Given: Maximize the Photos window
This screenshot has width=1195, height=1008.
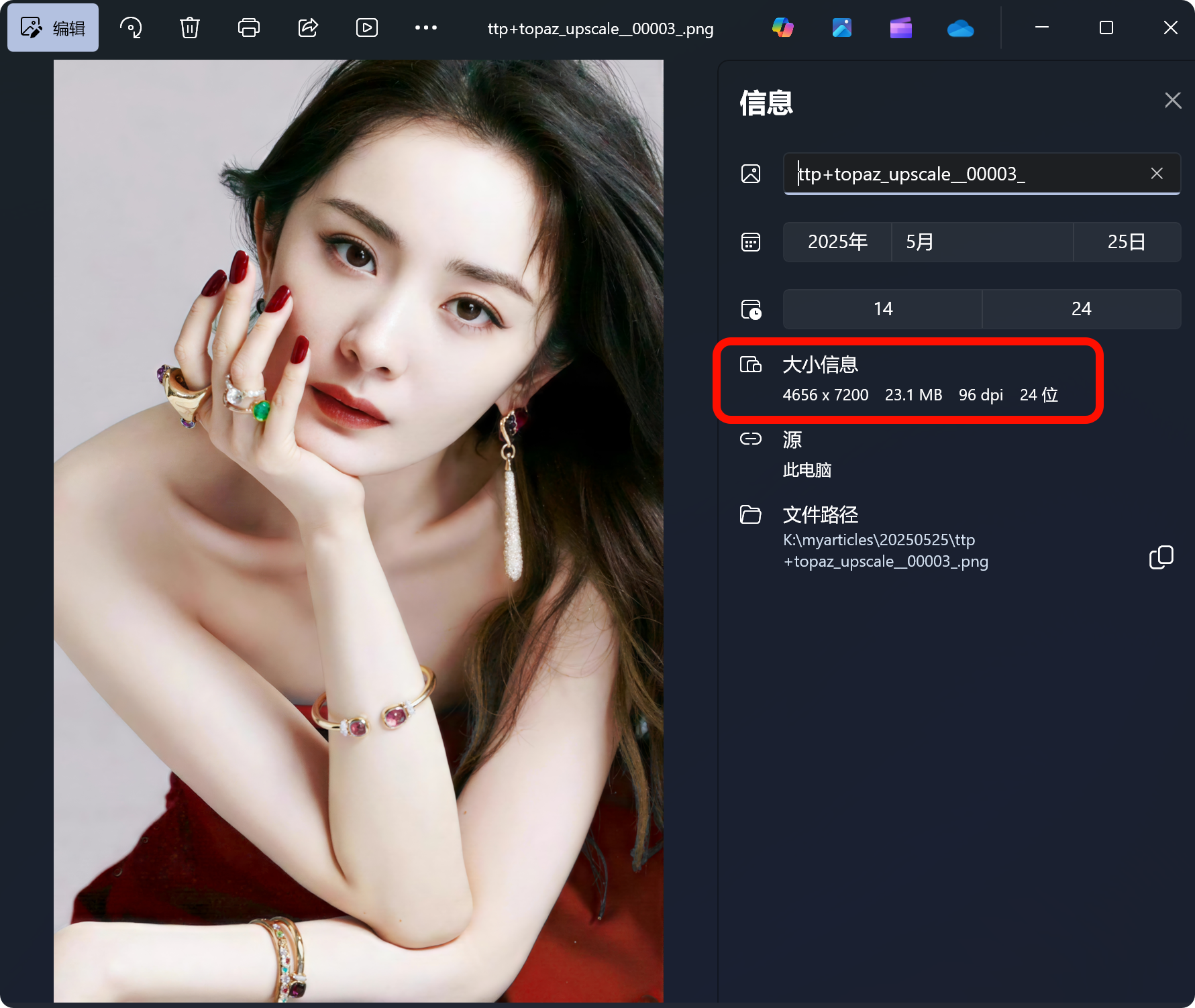Looking at the screenshot, I should click(x=1106, y=27).
